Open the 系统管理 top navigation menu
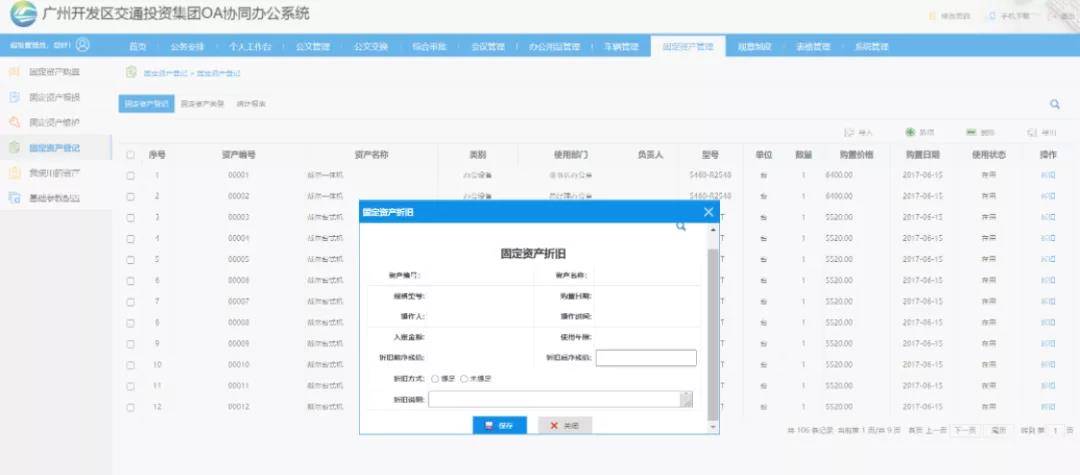The width and height of the screenshot is (1080, 475). click(x=871, y=47)
